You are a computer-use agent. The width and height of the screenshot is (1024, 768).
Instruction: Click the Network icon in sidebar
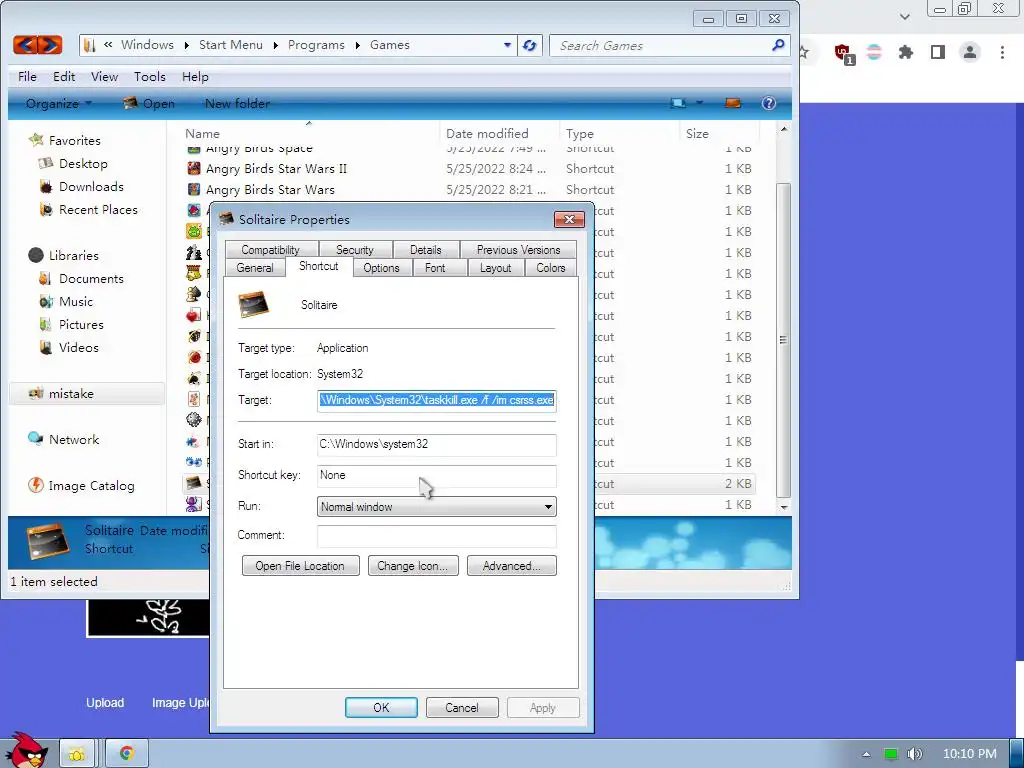tap(35, 439)
